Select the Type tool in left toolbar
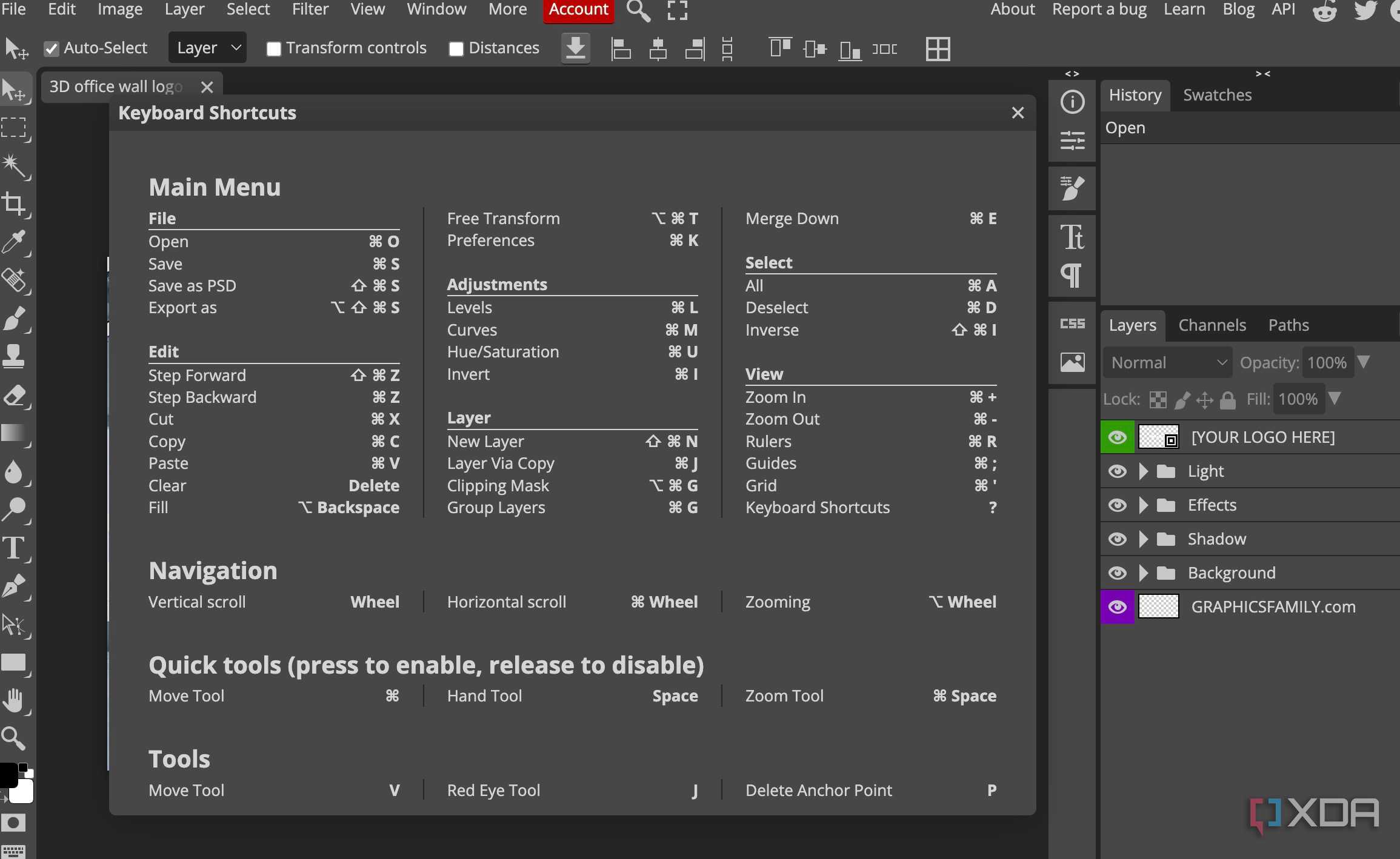 [x=13, y=548]
